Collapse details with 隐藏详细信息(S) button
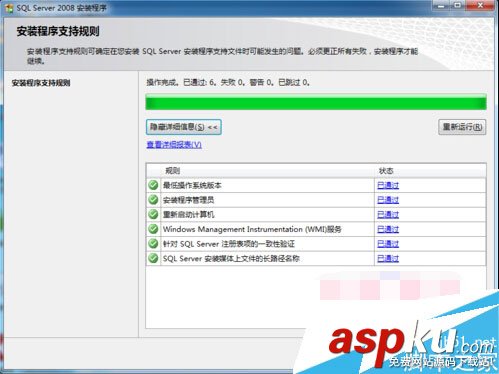This screenshot has height=374, width=499. click(x=184, y=127)
